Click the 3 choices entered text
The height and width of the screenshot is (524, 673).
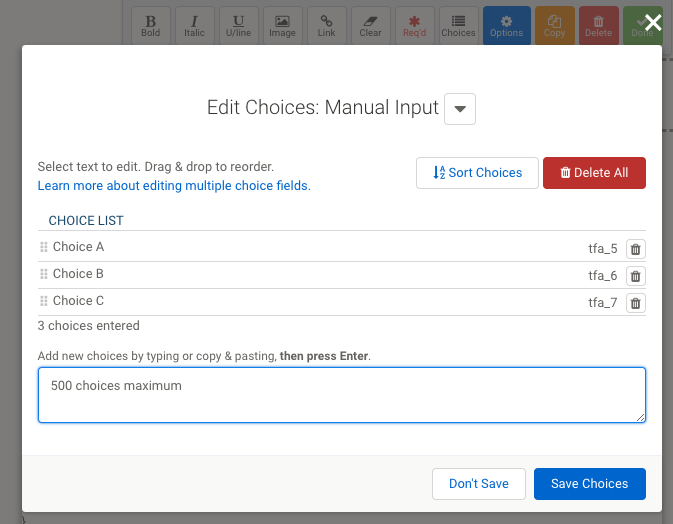pos(88,326)
